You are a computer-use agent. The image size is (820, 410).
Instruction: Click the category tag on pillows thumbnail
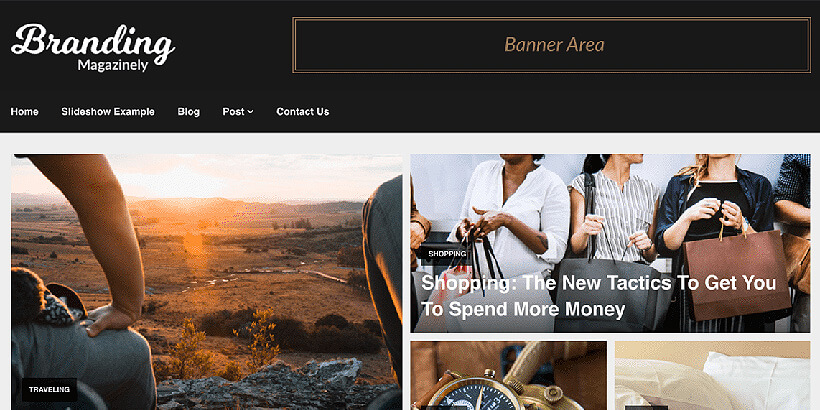(x=646, y=407)
